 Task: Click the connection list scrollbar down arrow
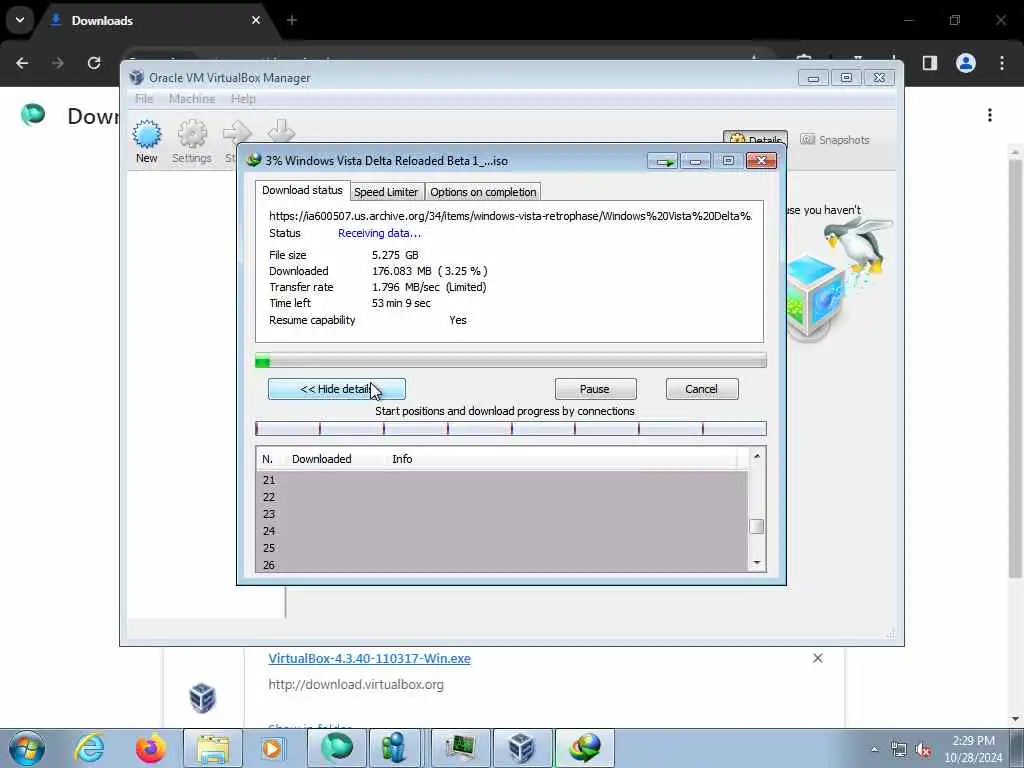[x=756, y=562]
